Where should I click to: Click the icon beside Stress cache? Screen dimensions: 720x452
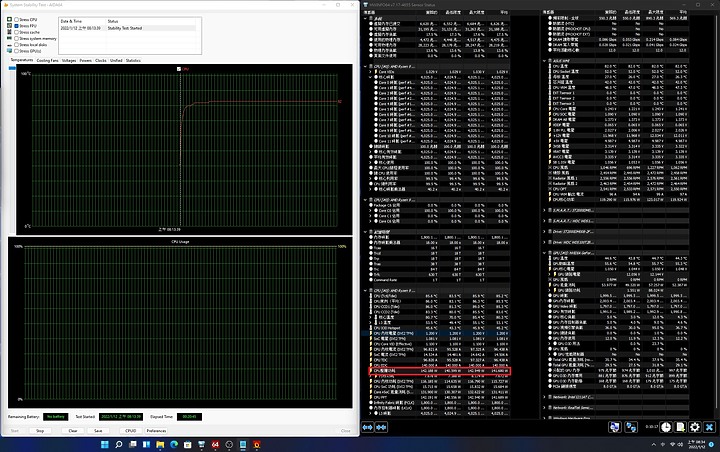[x=10, y=32]
